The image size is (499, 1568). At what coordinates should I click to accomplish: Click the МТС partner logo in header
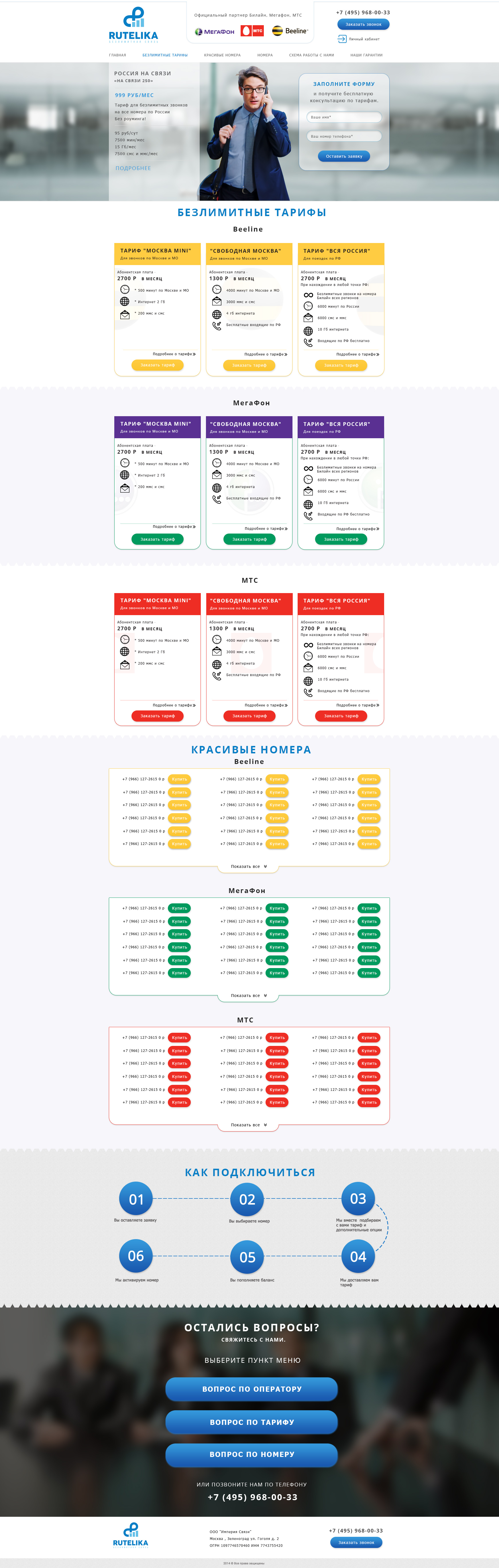coord(252,31)
